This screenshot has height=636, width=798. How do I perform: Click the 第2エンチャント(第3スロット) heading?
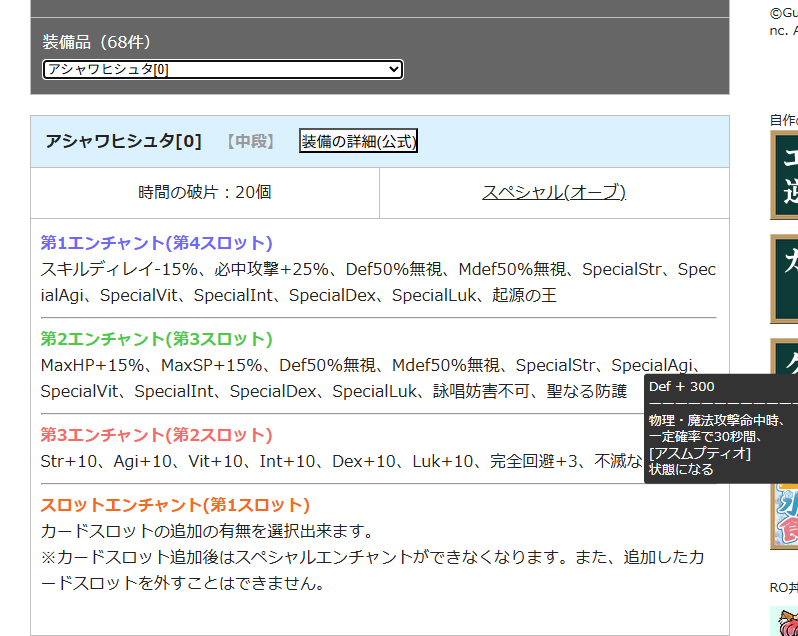[156, 339]
